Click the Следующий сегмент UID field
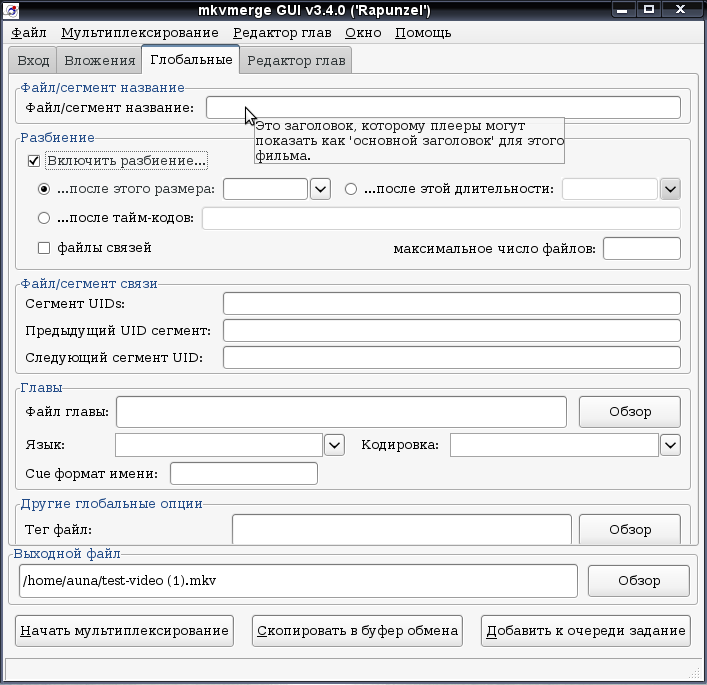 452,358
